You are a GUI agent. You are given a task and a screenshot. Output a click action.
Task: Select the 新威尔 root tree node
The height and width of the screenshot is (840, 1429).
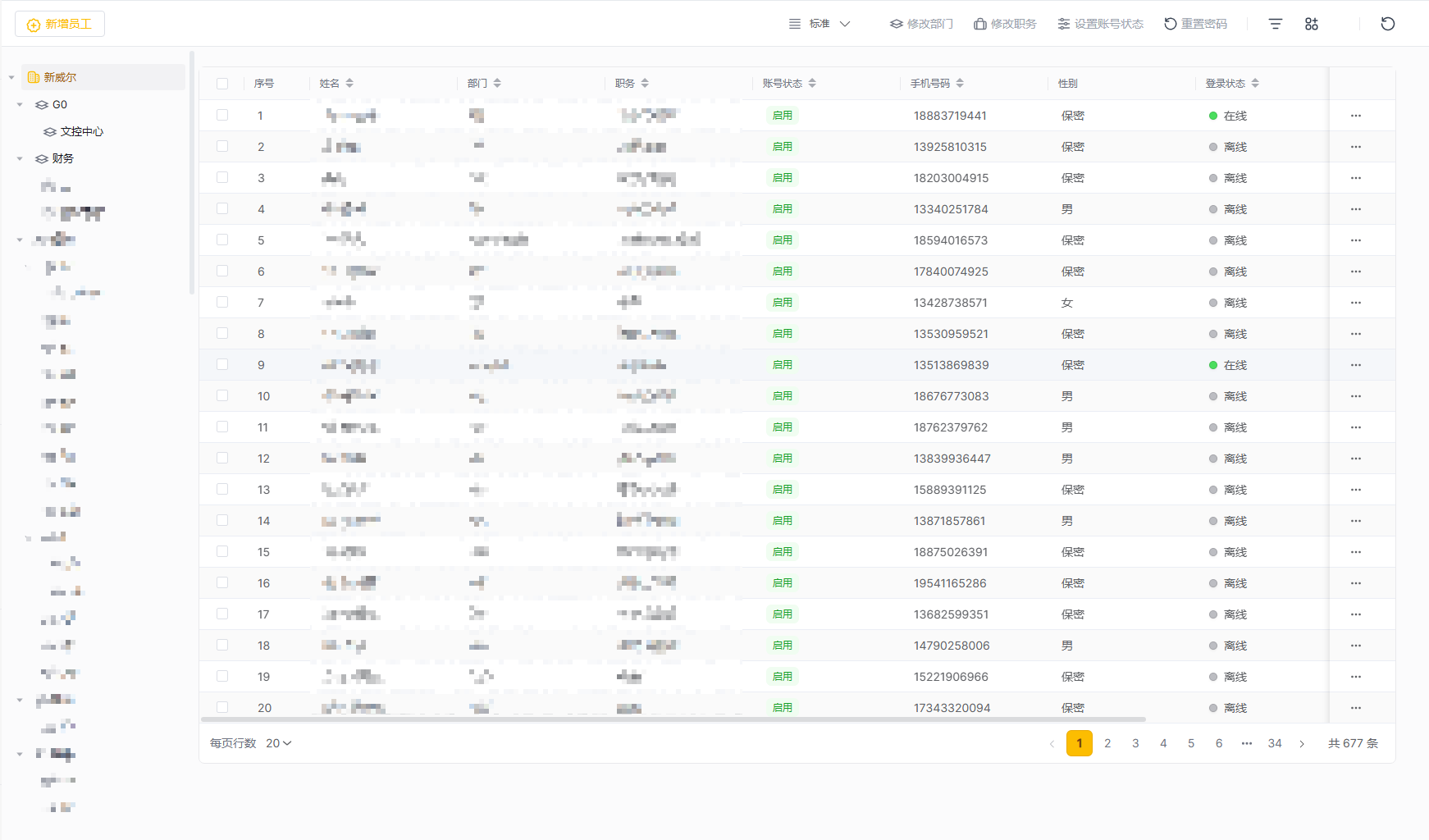[x=103, y=77]
